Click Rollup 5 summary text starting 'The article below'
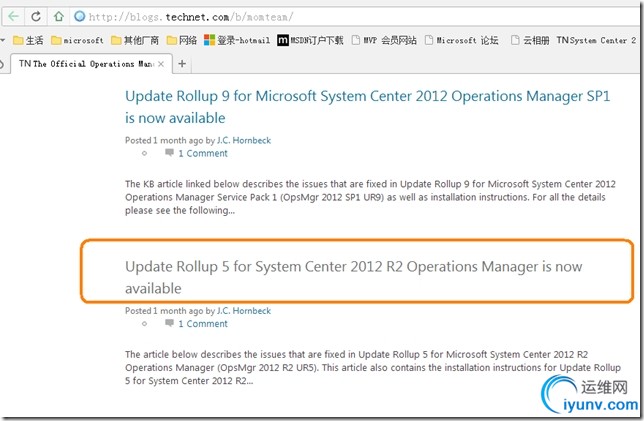This screenshot has height=421, width=644. coord(373,368)
